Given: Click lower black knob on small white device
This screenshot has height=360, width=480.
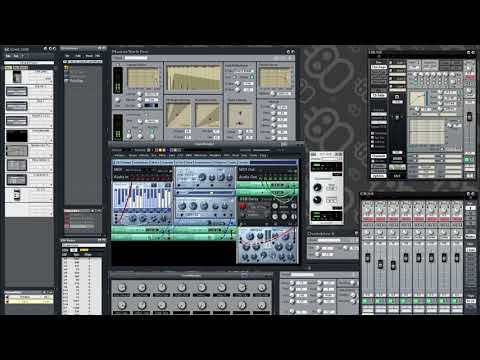Looking at the screenshot, I should (318, 200).
